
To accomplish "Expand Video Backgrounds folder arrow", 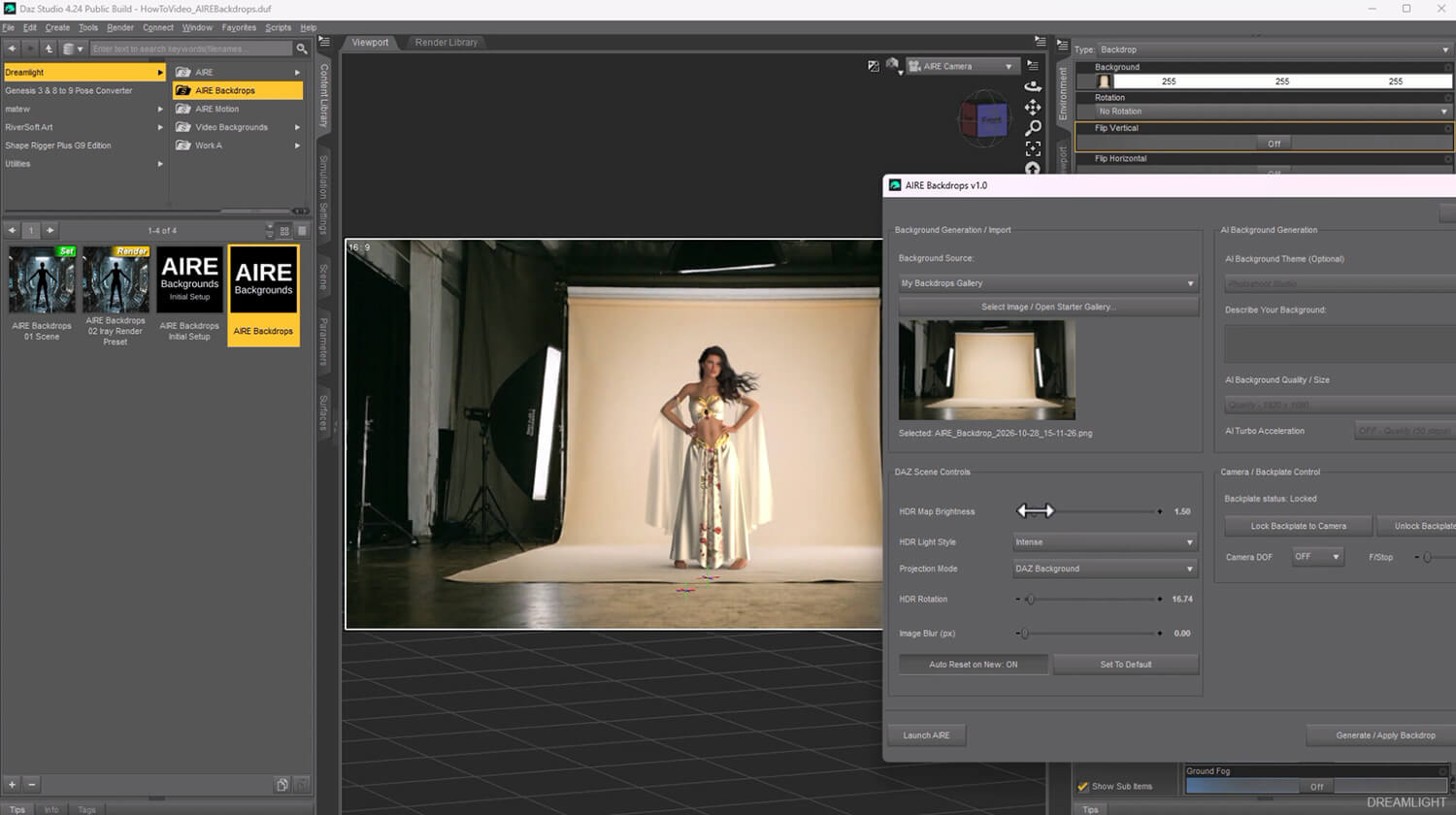I will click(297, 127).
